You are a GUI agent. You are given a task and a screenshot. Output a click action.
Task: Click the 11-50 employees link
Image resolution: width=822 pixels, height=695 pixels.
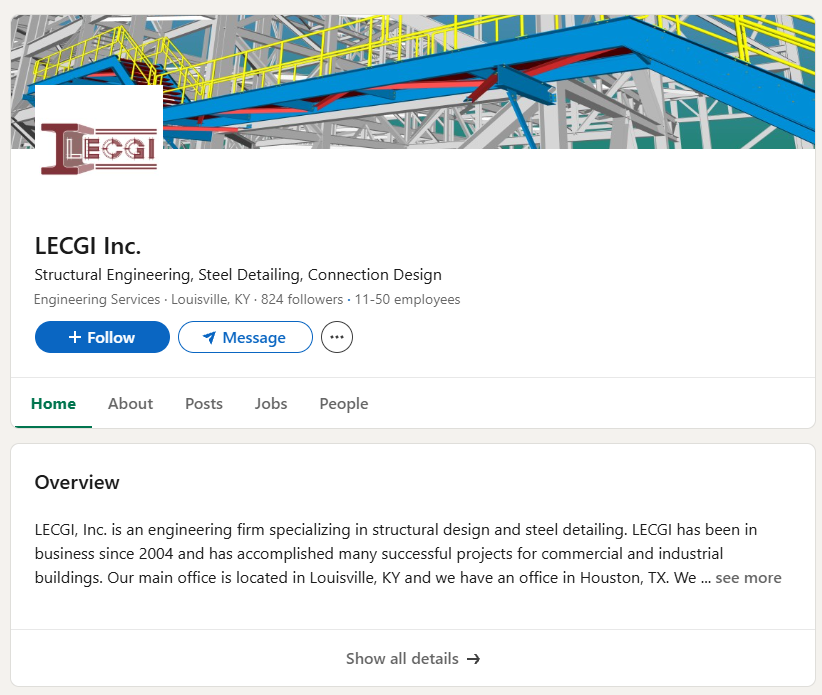point(407,299)
